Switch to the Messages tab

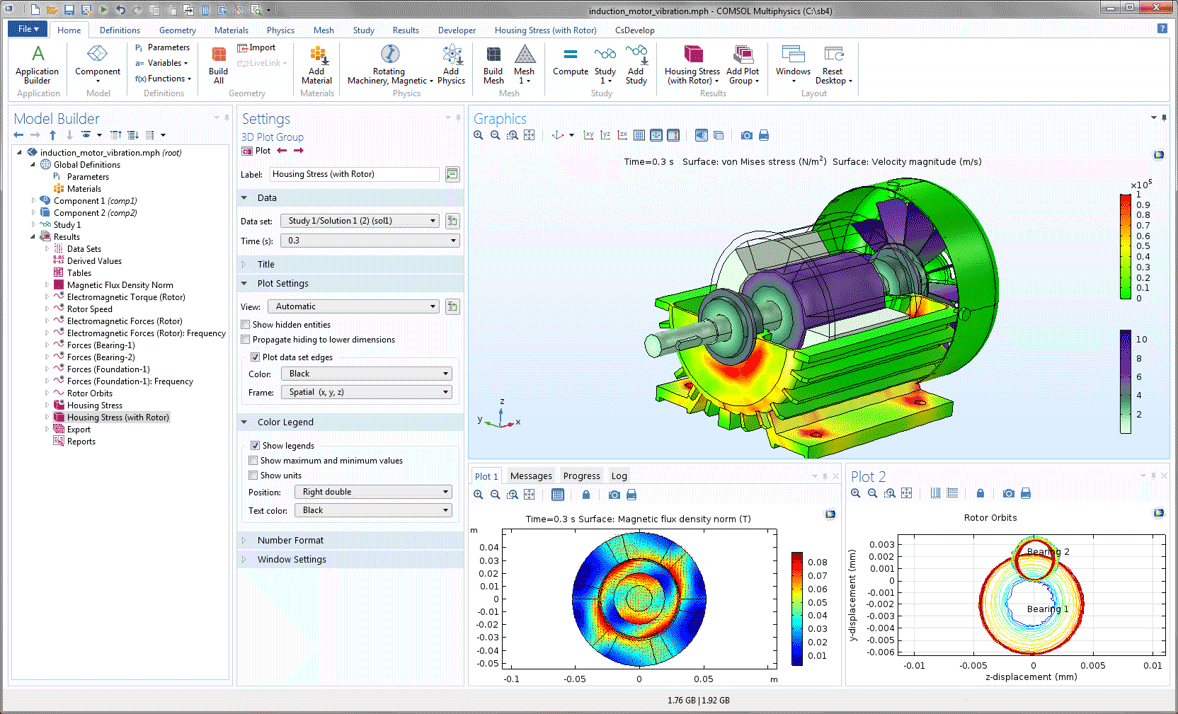[531, 476]
